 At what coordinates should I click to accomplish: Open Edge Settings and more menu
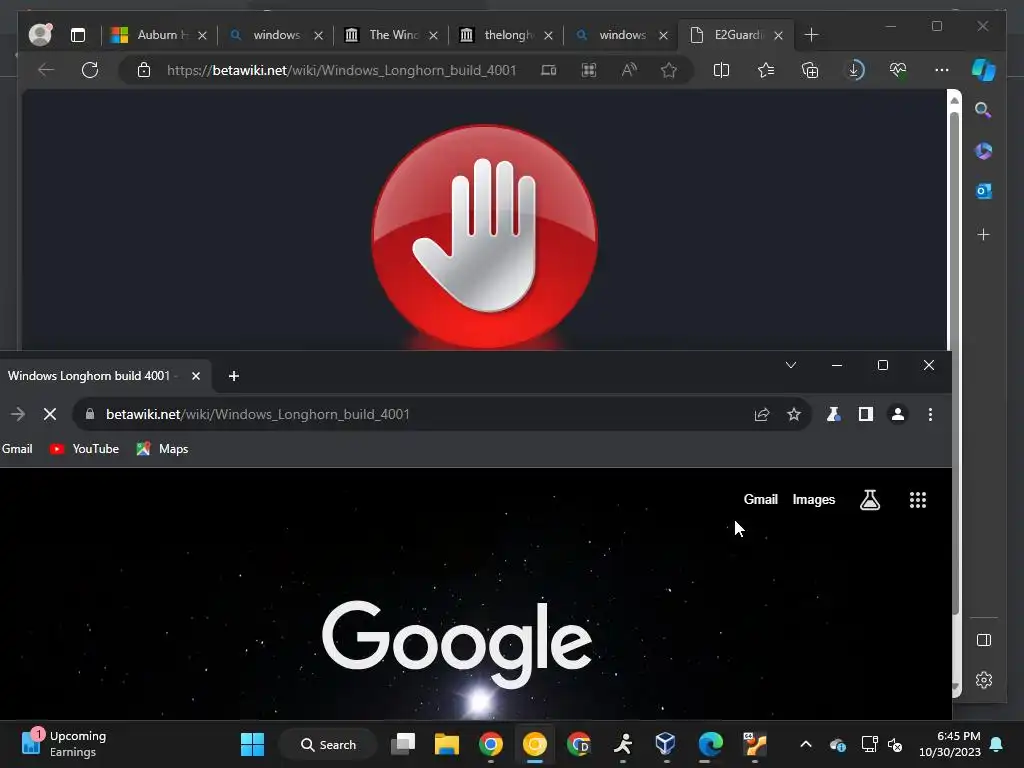point(942,70)
